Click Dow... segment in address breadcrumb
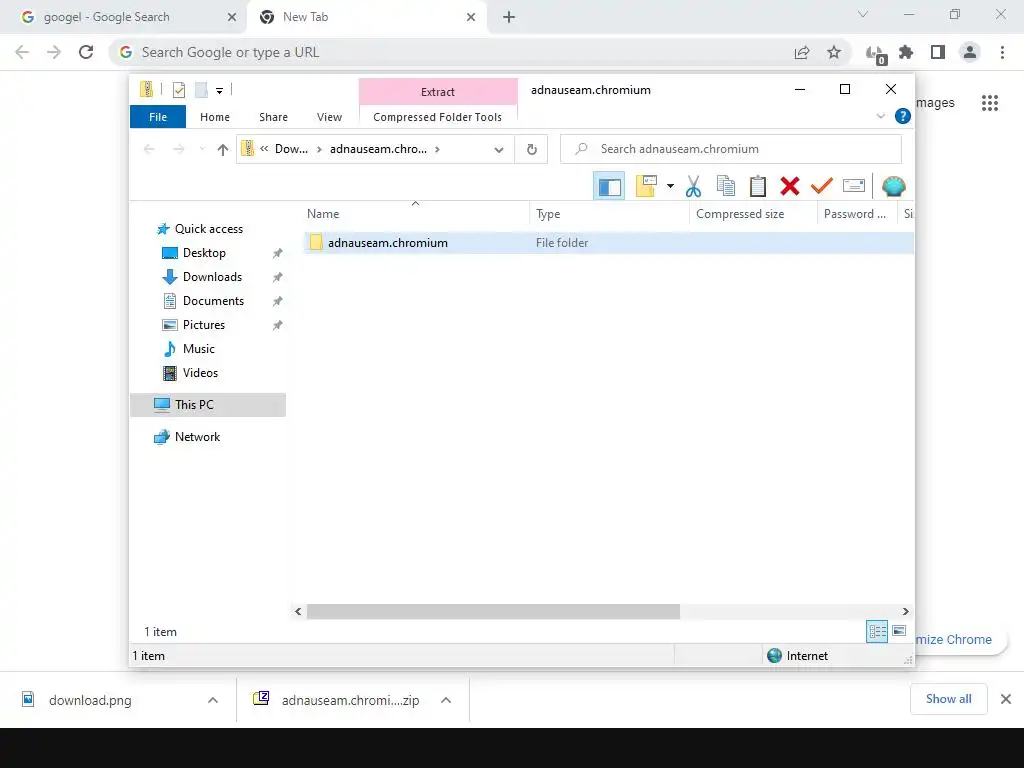 click(291, 150)
